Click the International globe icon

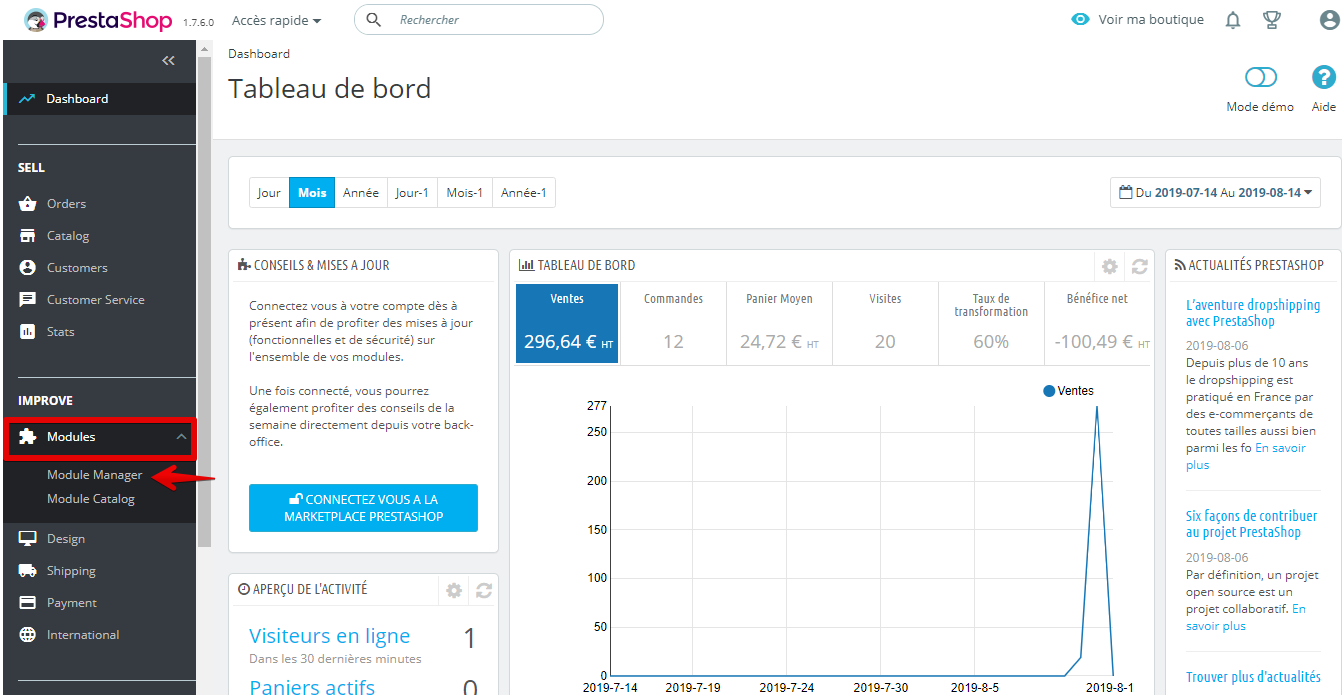(28, 635)
